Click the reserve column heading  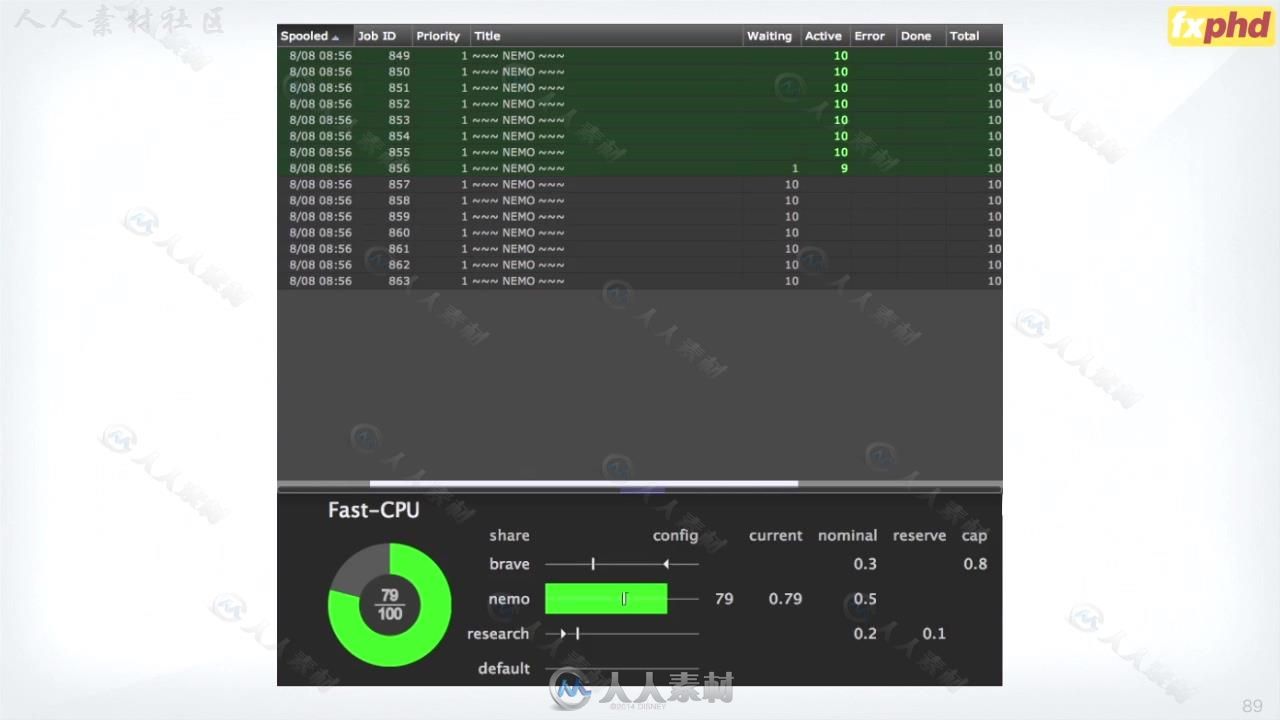click(x=919, y=536)
